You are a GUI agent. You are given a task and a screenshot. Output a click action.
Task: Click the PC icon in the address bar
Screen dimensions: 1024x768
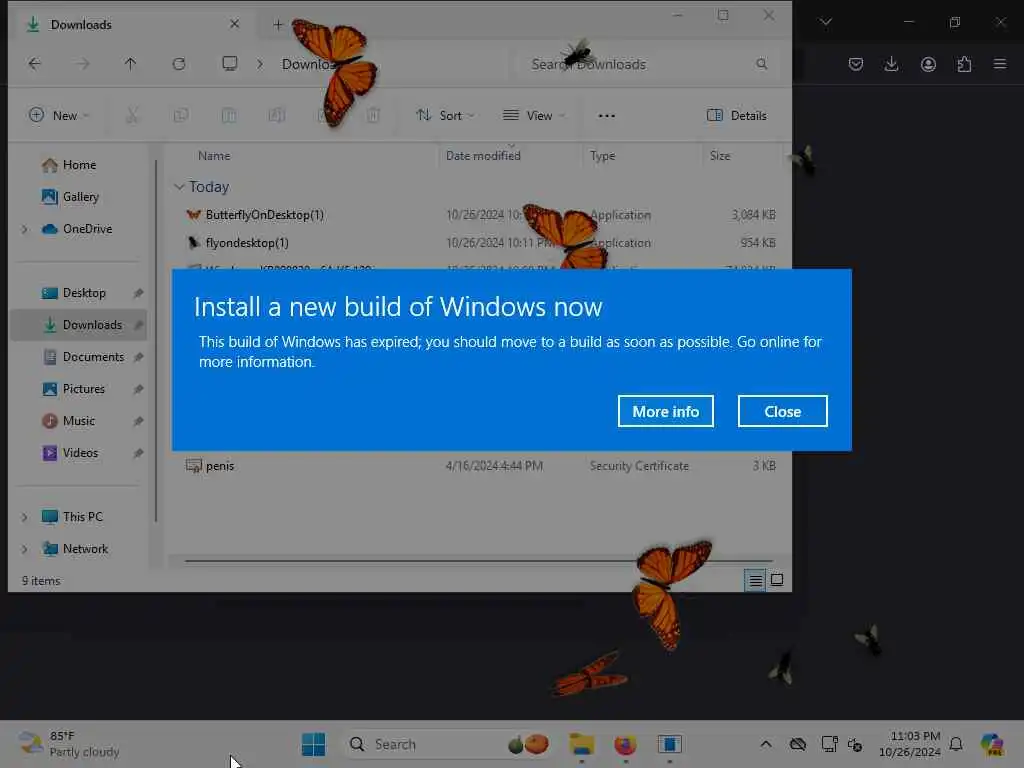(230, 64)
